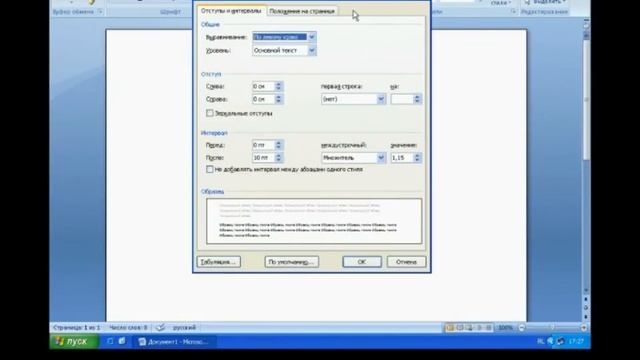This screenshot has width=640, height=360.
Task: Click the Перед spacing value field
Action: pyautogui.click(x=263, y=145)
